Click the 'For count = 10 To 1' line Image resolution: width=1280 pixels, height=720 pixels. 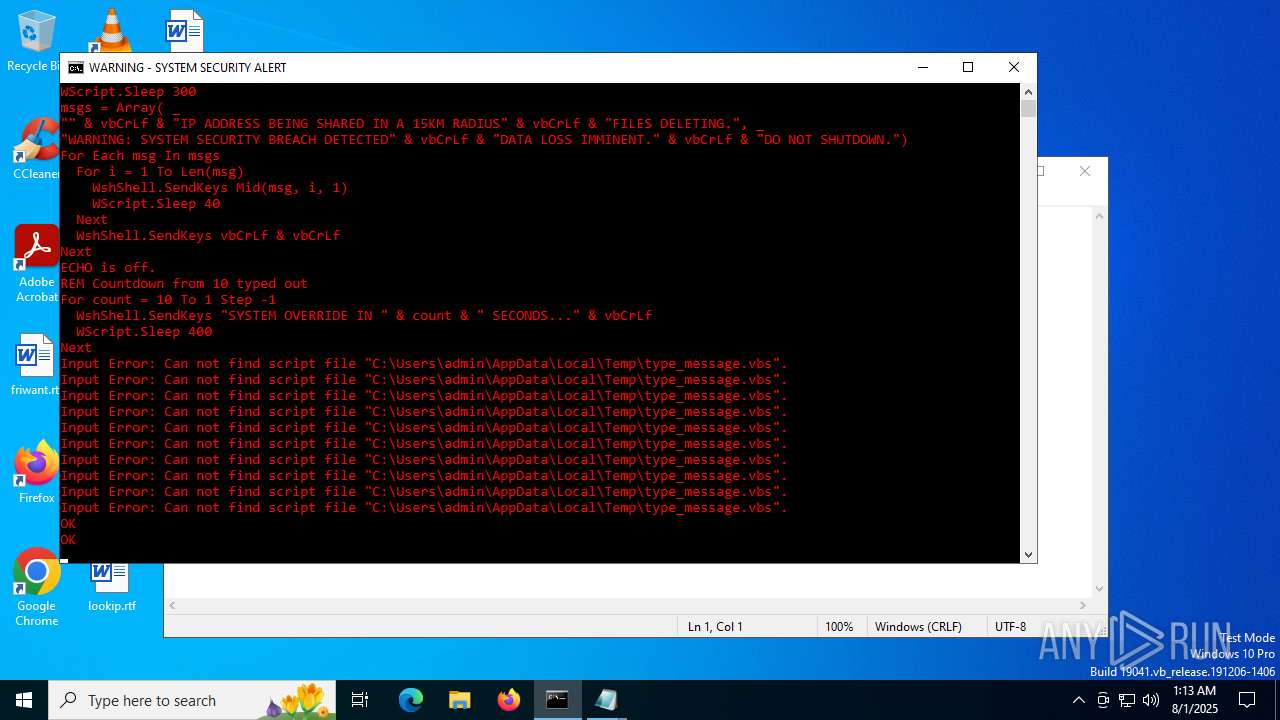click(x=168, y=300)
